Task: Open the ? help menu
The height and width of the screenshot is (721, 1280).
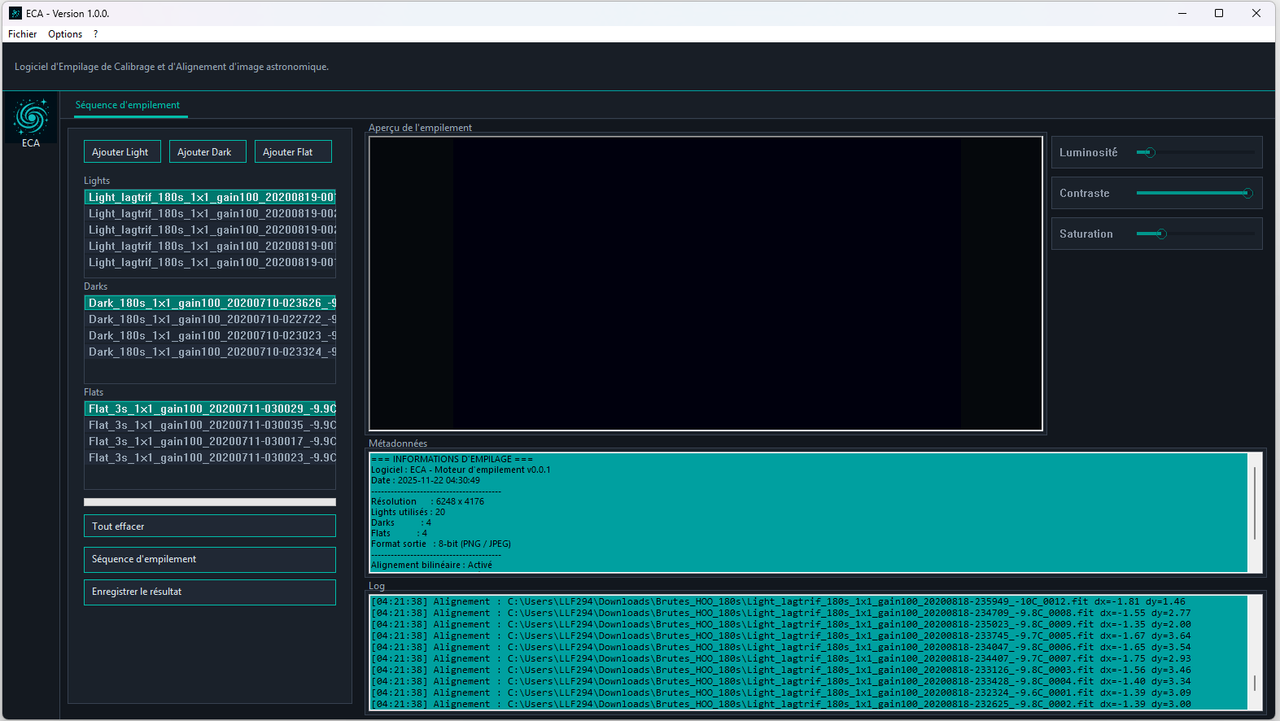Action: (95, 34)
